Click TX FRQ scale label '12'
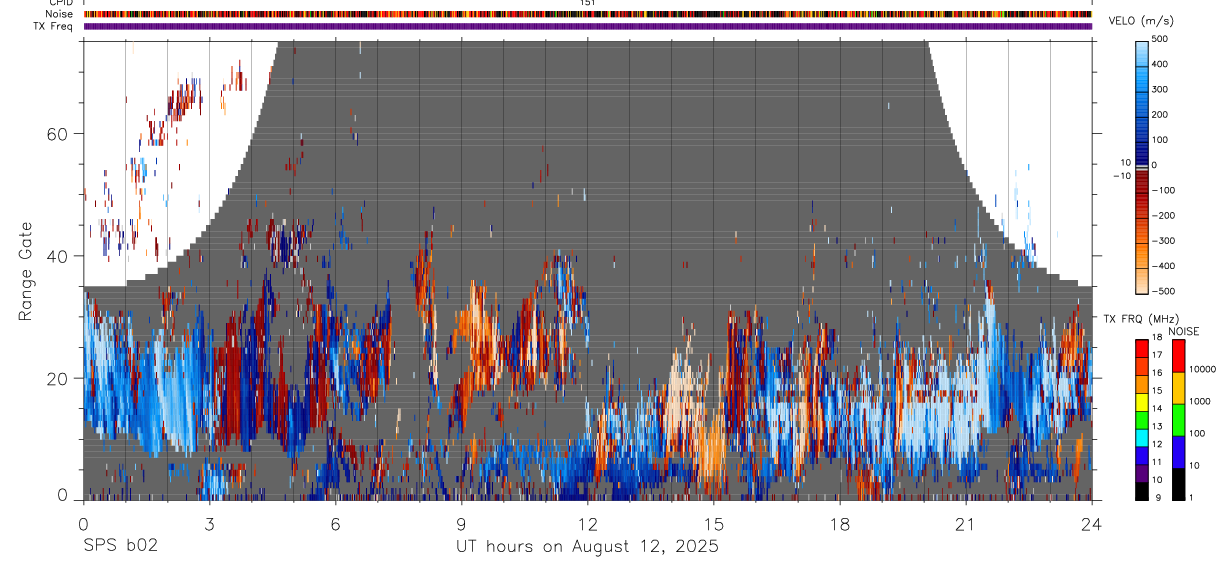Image resolution: width=1228 pixels, height=567 pixels. pyautogui.click(x=1159, y=445)
